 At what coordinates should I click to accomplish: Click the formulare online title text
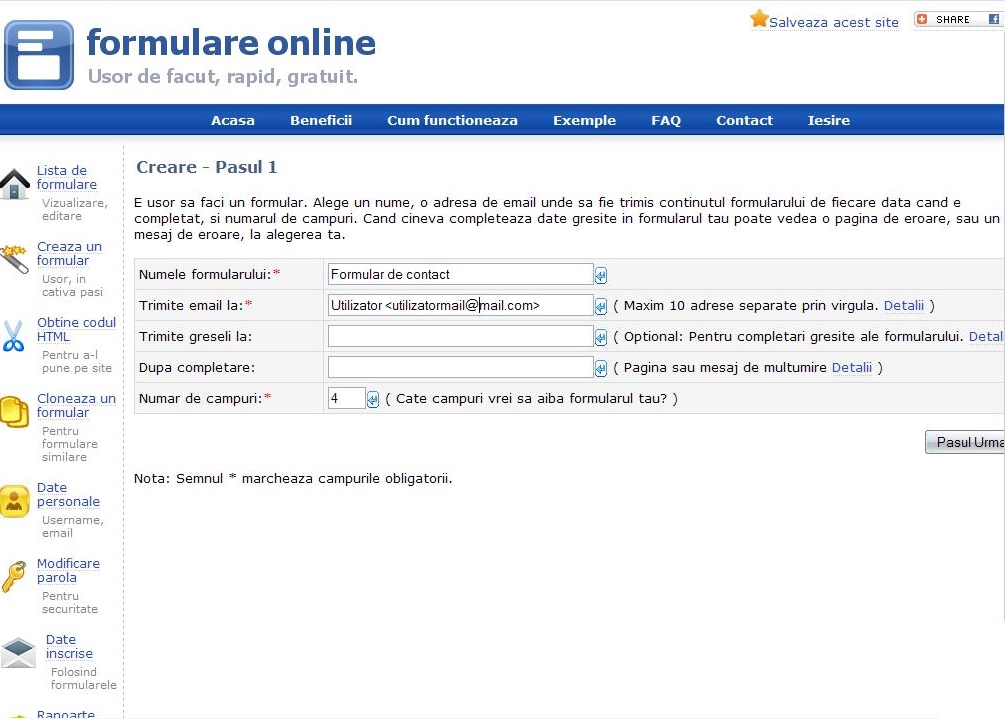[231, 43]
